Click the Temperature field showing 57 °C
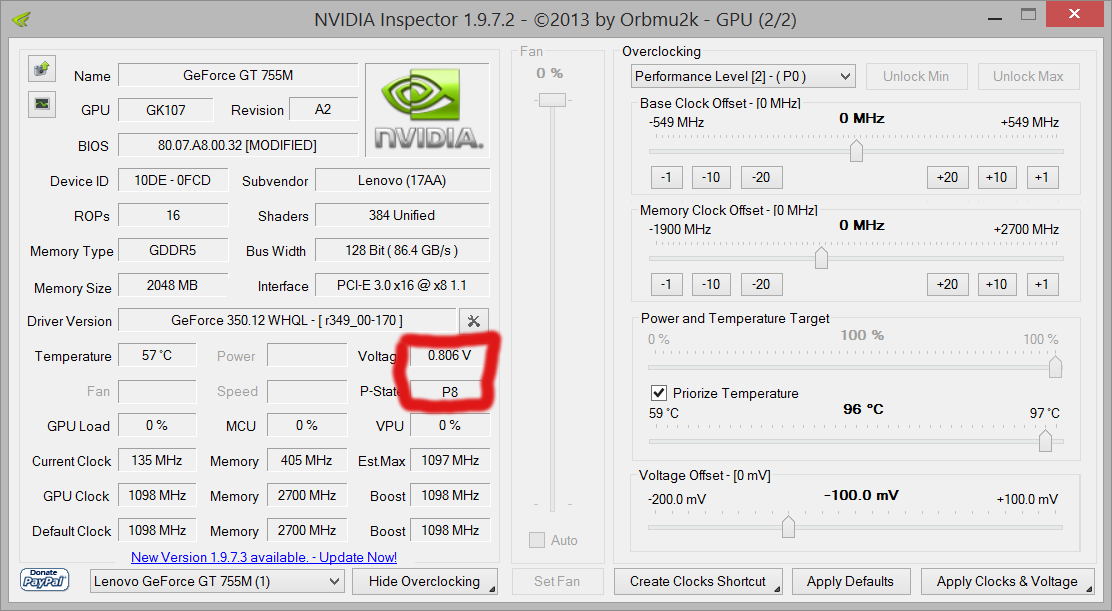 [157, 355]
